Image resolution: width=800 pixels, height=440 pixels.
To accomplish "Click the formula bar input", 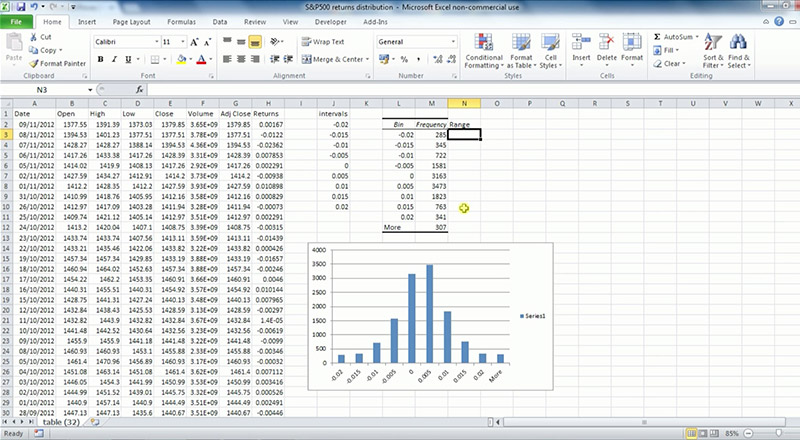I will click(472, 90).
